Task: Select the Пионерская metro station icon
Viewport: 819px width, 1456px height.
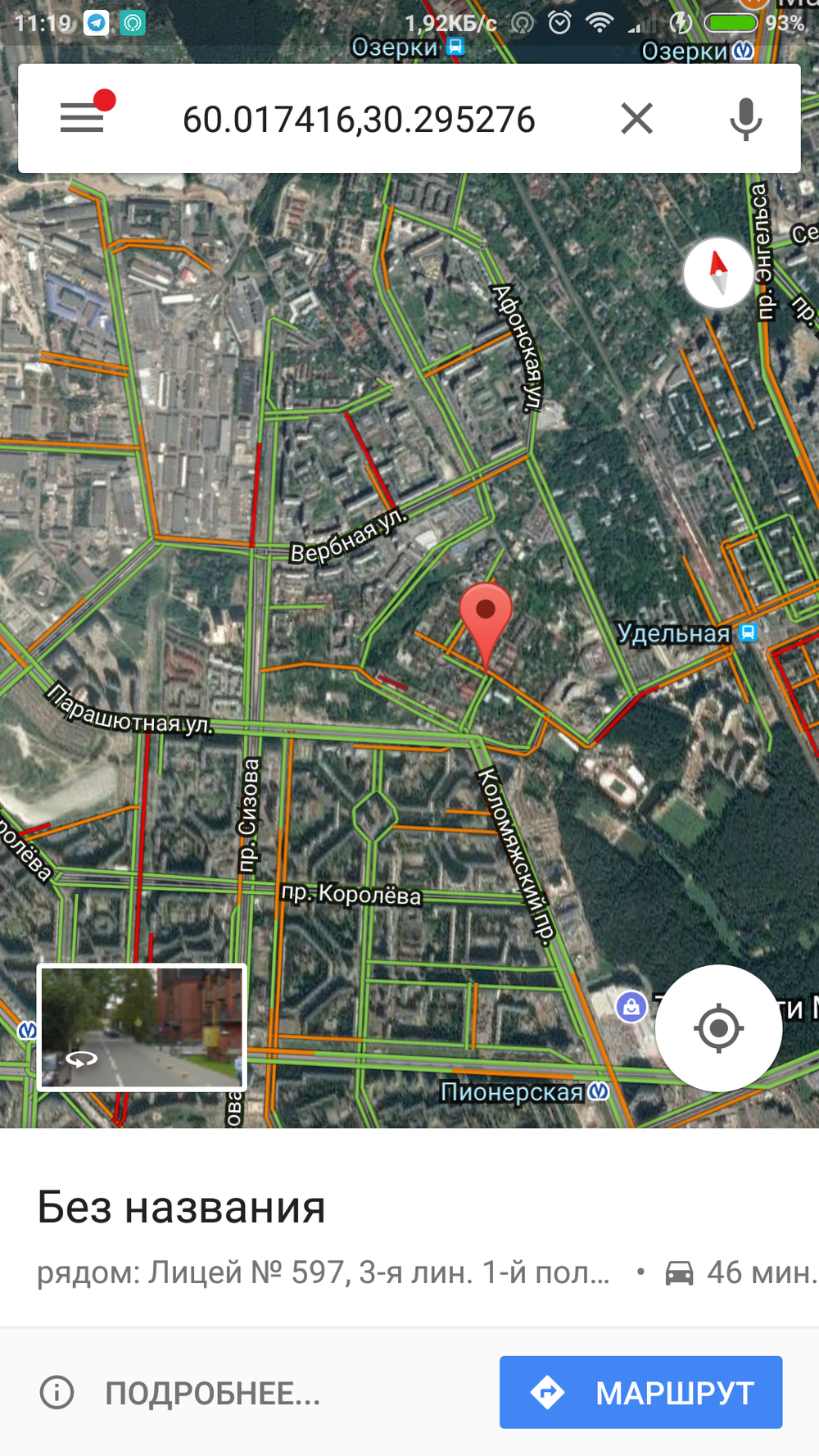Action: pos(600,1091)
